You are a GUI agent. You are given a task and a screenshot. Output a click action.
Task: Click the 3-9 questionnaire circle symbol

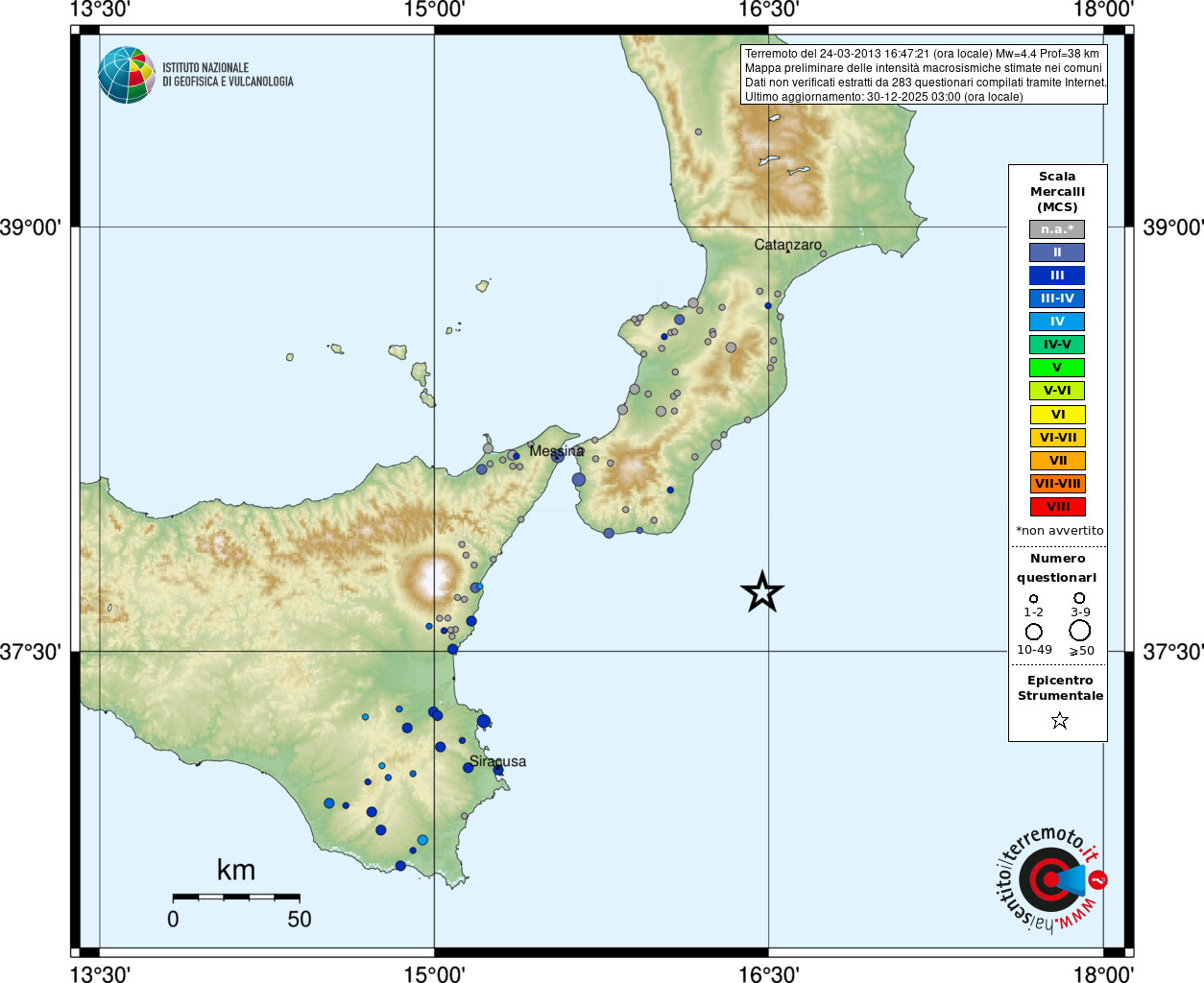[1079, 597]
